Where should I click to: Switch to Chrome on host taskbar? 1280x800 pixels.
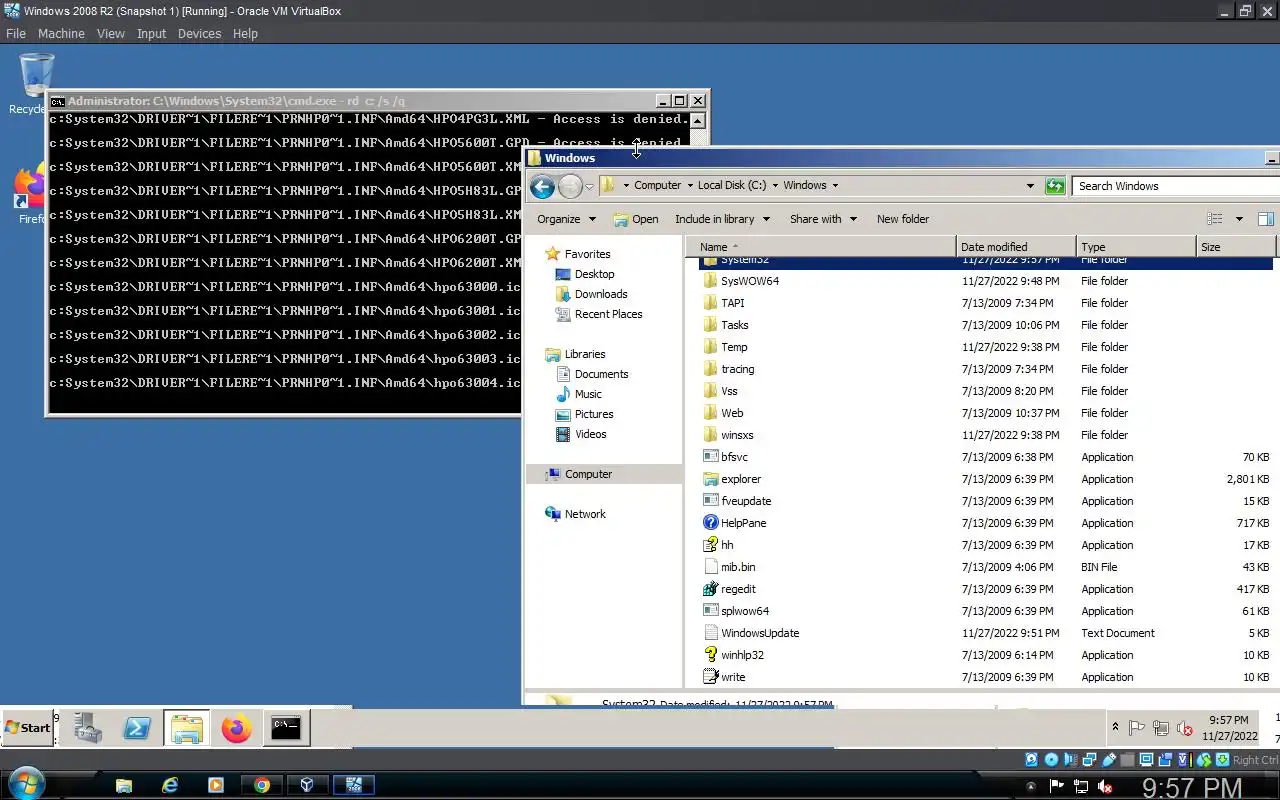click(x=261, y=785)
